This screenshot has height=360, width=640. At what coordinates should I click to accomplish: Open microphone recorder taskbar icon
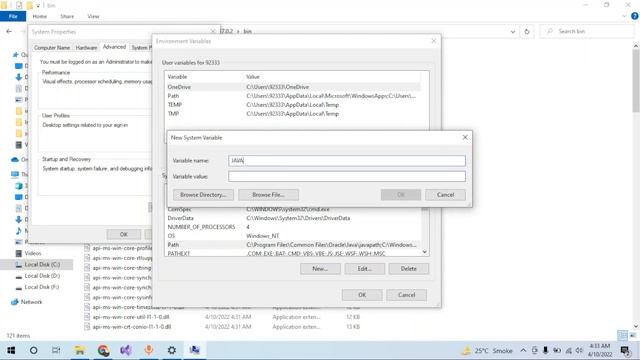click(x=149, y=350)
